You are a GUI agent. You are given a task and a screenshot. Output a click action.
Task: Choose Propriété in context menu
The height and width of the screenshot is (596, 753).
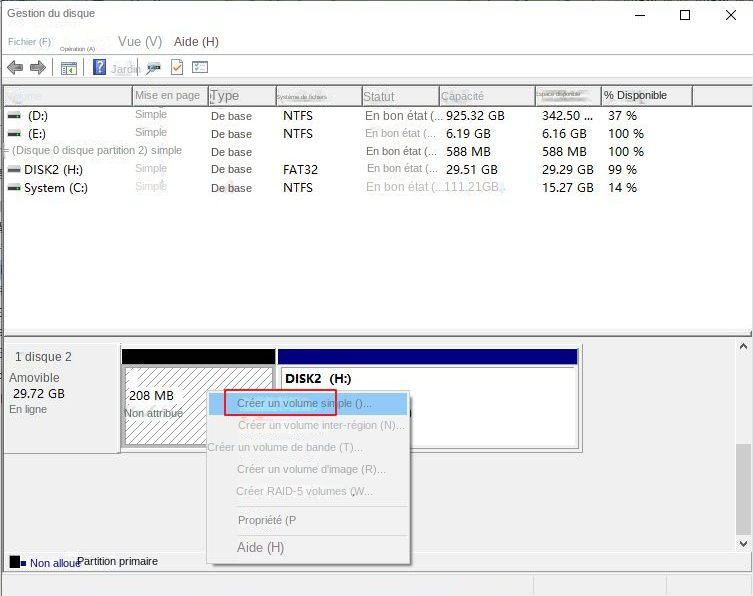coord(308,520)
